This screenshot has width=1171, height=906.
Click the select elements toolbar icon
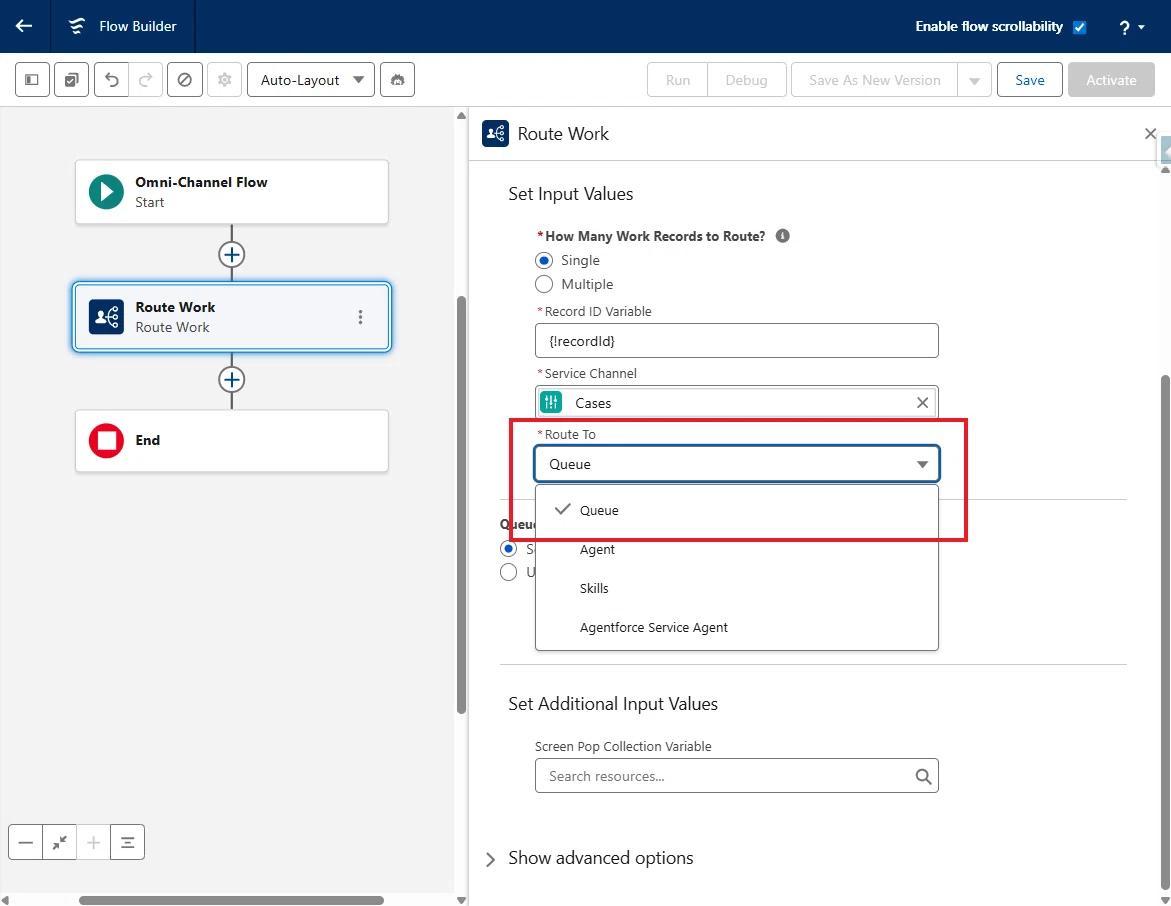72,79
